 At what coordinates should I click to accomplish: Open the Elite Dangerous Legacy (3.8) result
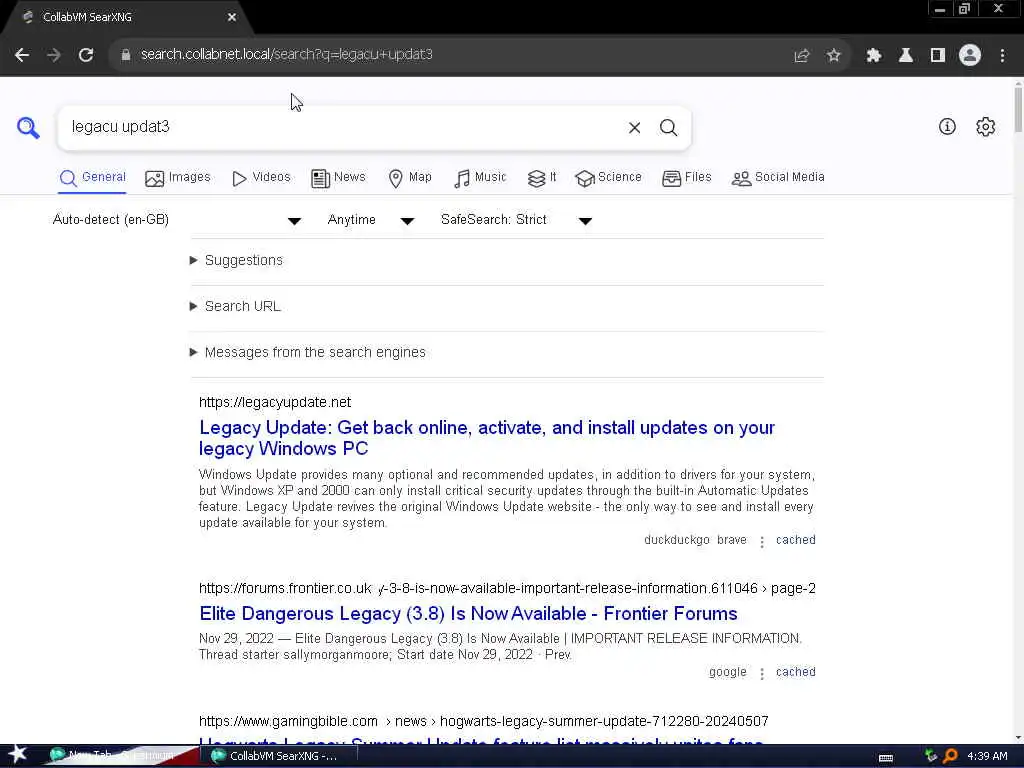click(468, 614)
